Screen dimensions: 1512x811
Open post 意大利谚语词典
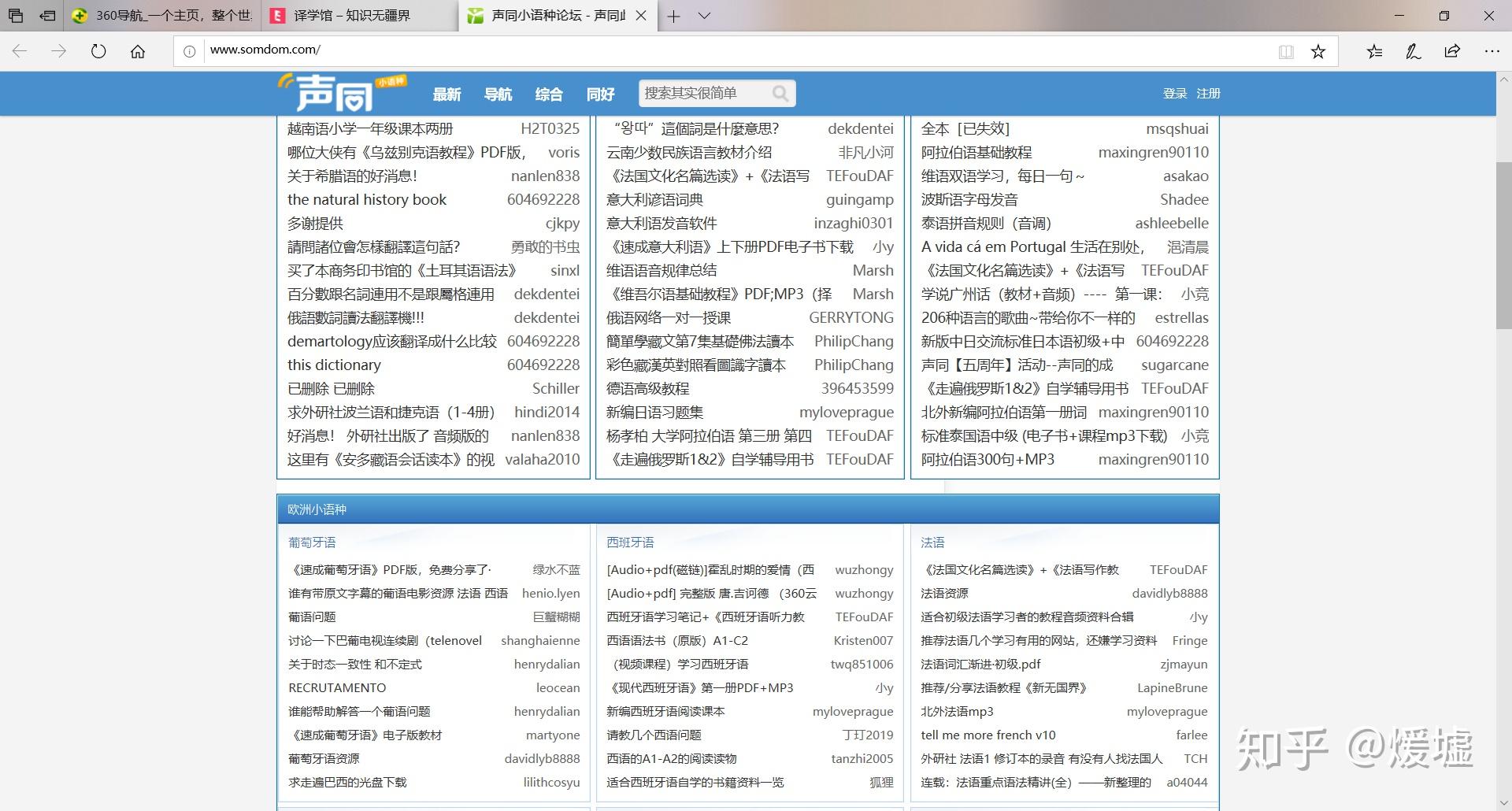(654, 199)
